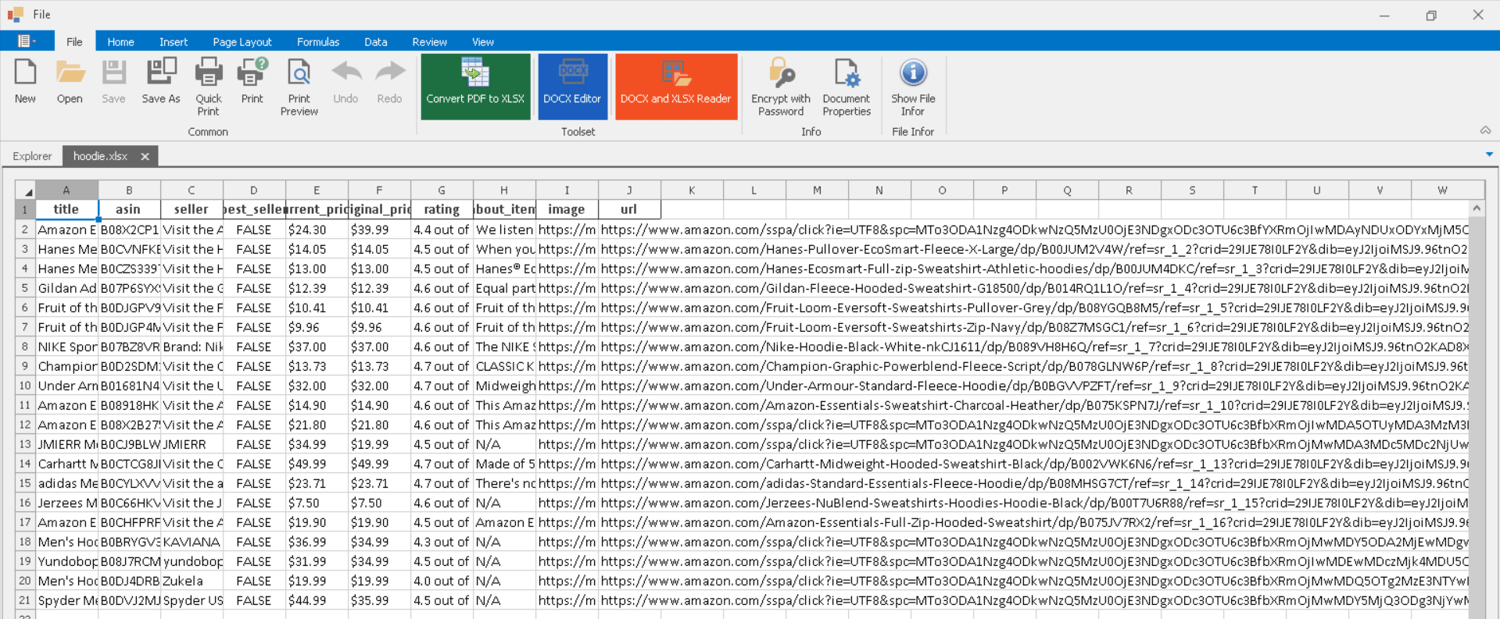Click Show File Infor icon
Viewport: 1500px width, 619px height.
coord(913,87)
